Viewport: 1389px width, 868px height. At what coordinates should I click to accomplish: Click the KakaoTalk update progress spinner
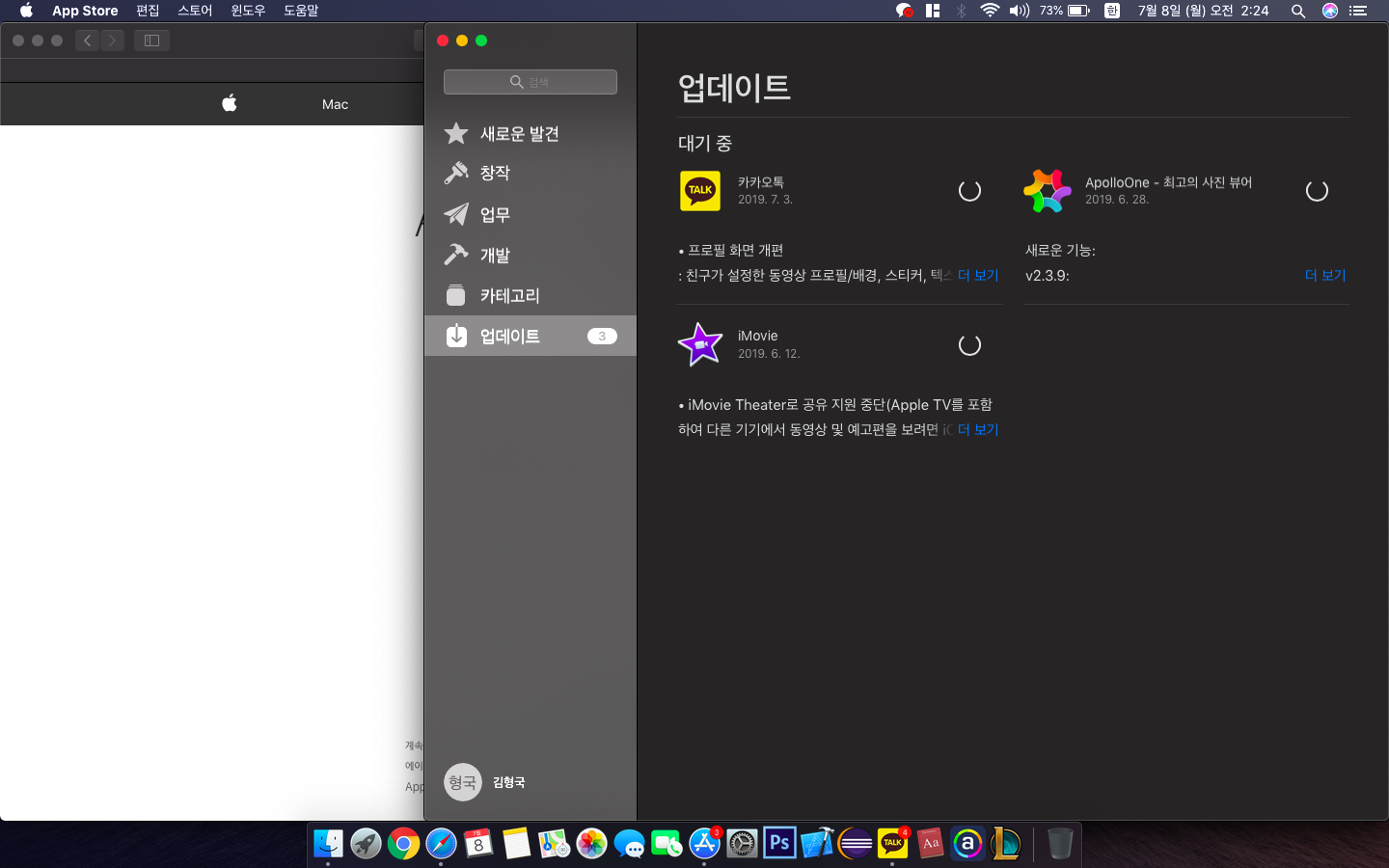point(969,191)
